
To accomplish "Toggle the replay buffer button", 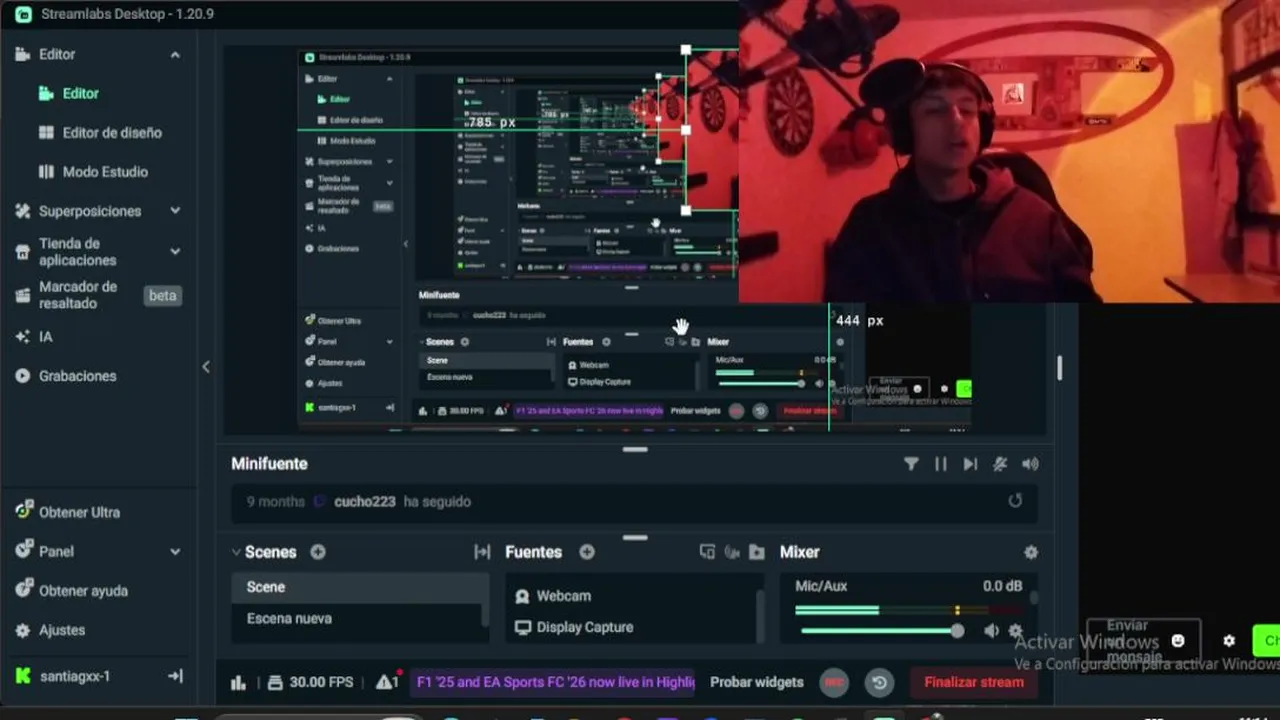I will [879, 683].
